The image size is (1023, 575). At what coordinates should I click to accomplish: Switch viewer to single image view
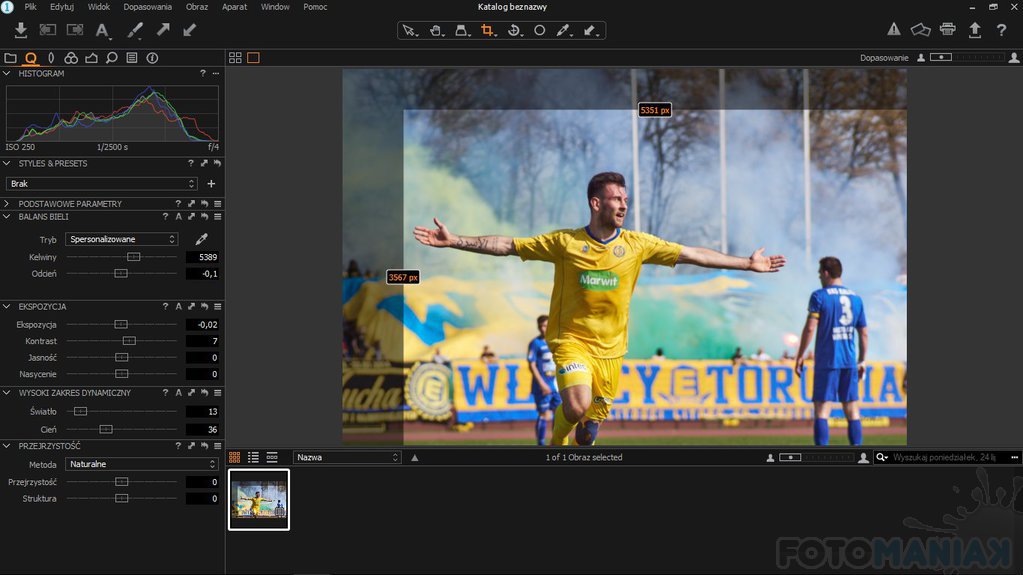253,58
